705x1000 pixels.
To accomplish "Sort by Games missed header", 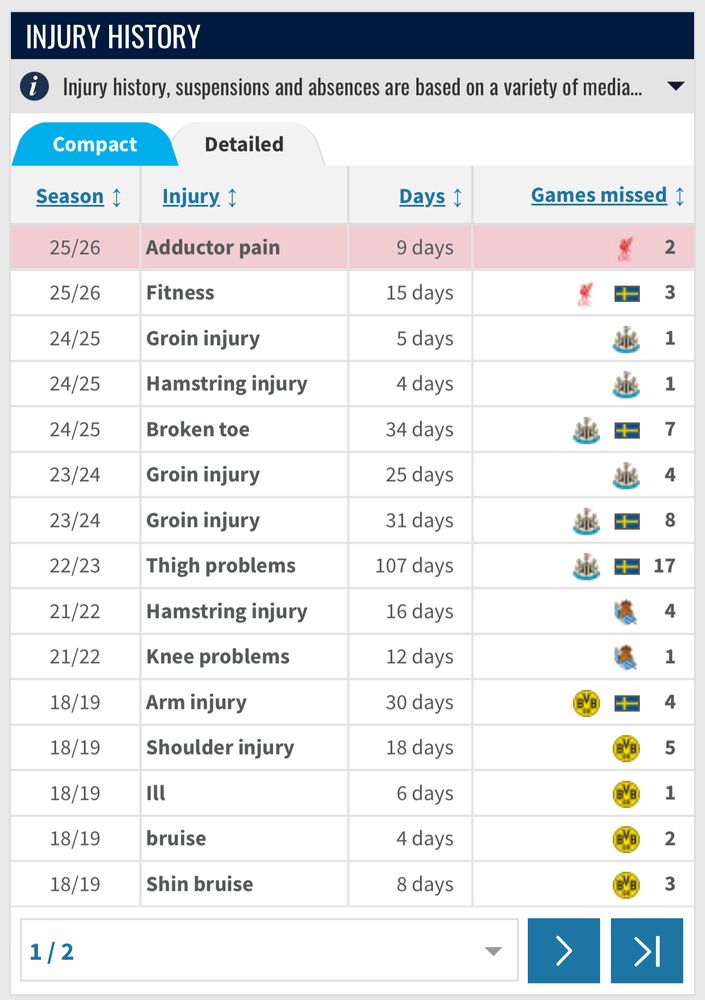I will [598, 195].
